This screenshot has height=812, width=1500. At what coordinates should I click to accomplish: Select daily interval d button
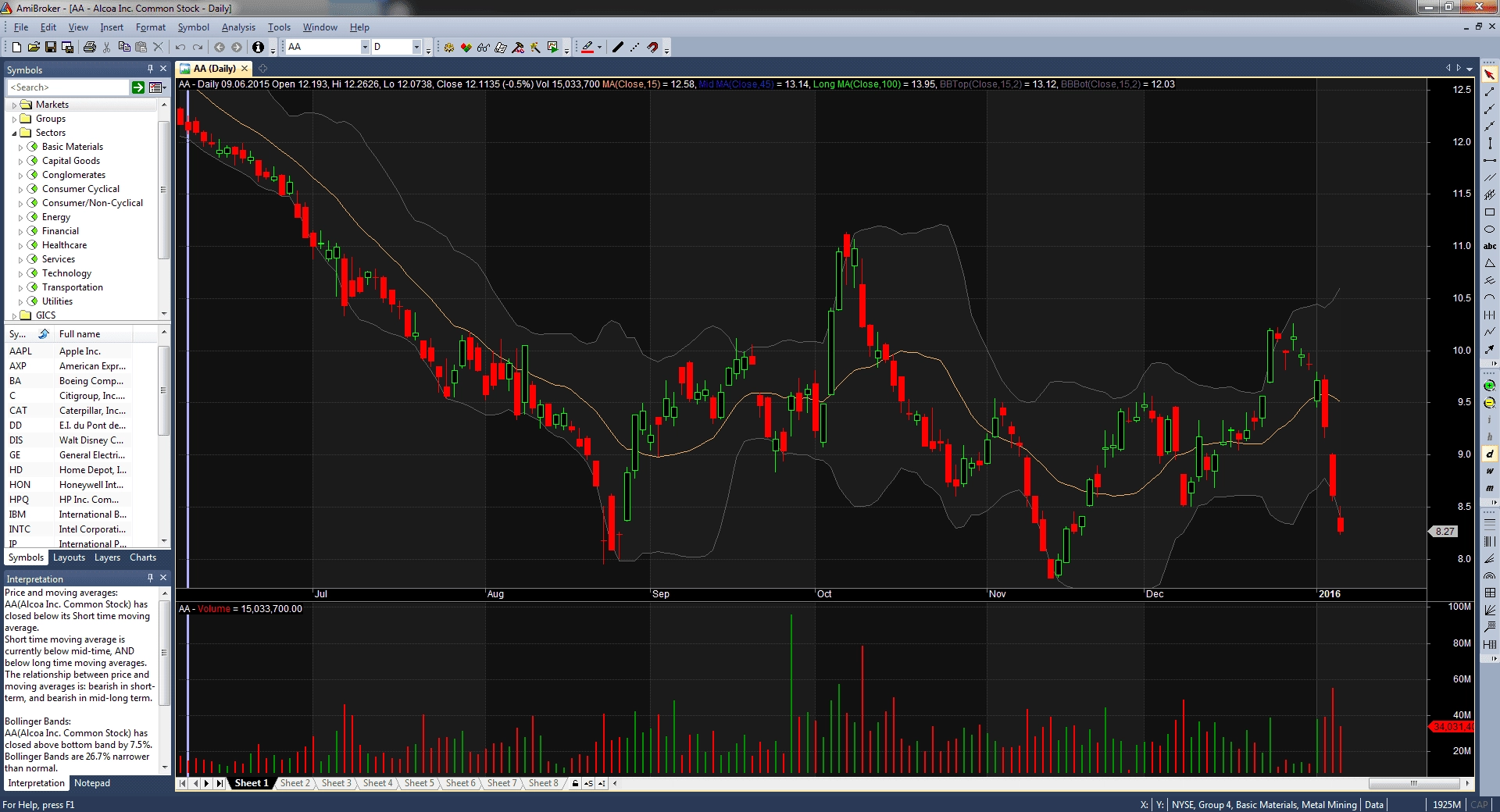click(x=1490, y=454)
